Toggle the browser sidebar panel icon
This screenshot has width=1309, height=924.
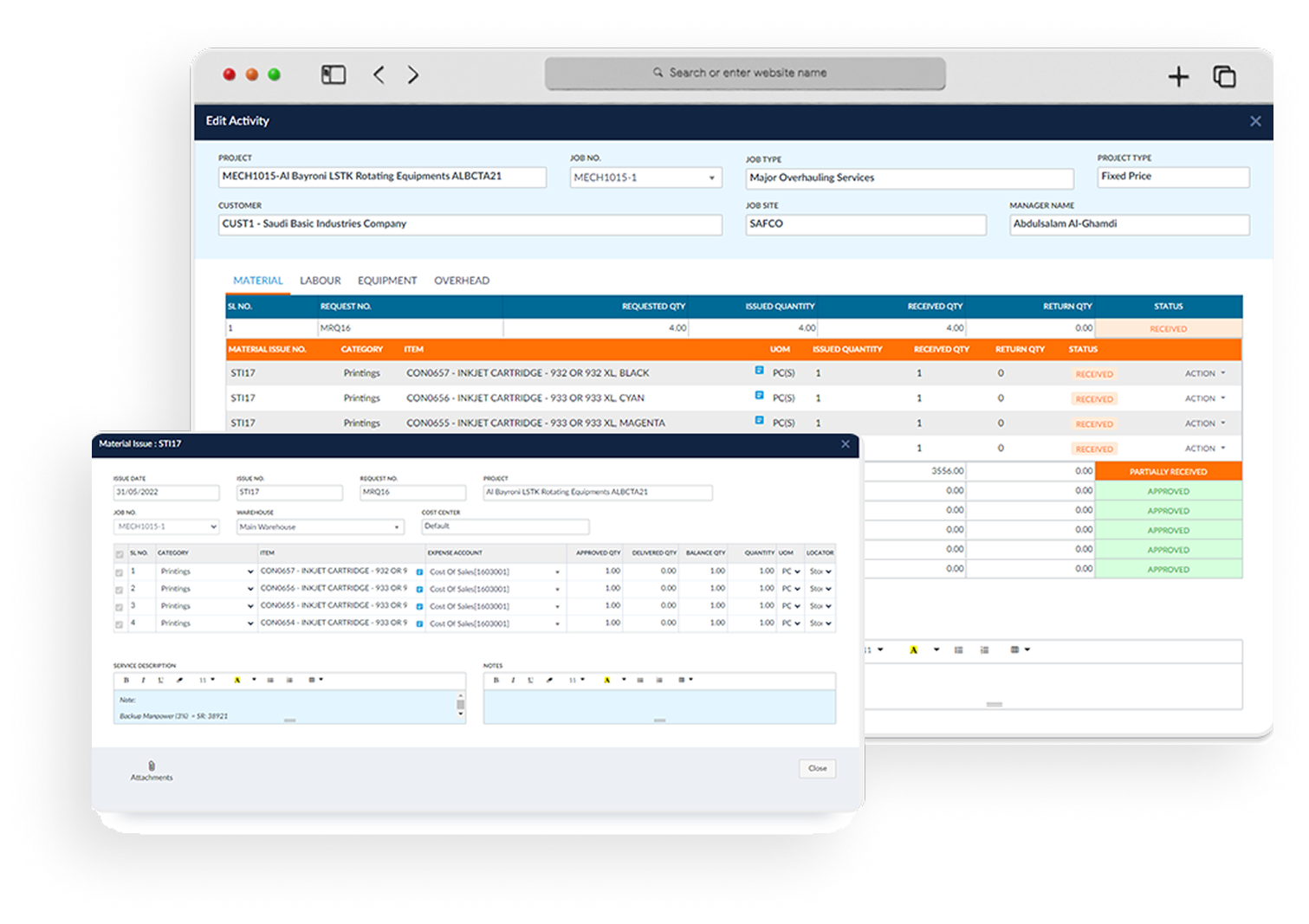(334, 75)
